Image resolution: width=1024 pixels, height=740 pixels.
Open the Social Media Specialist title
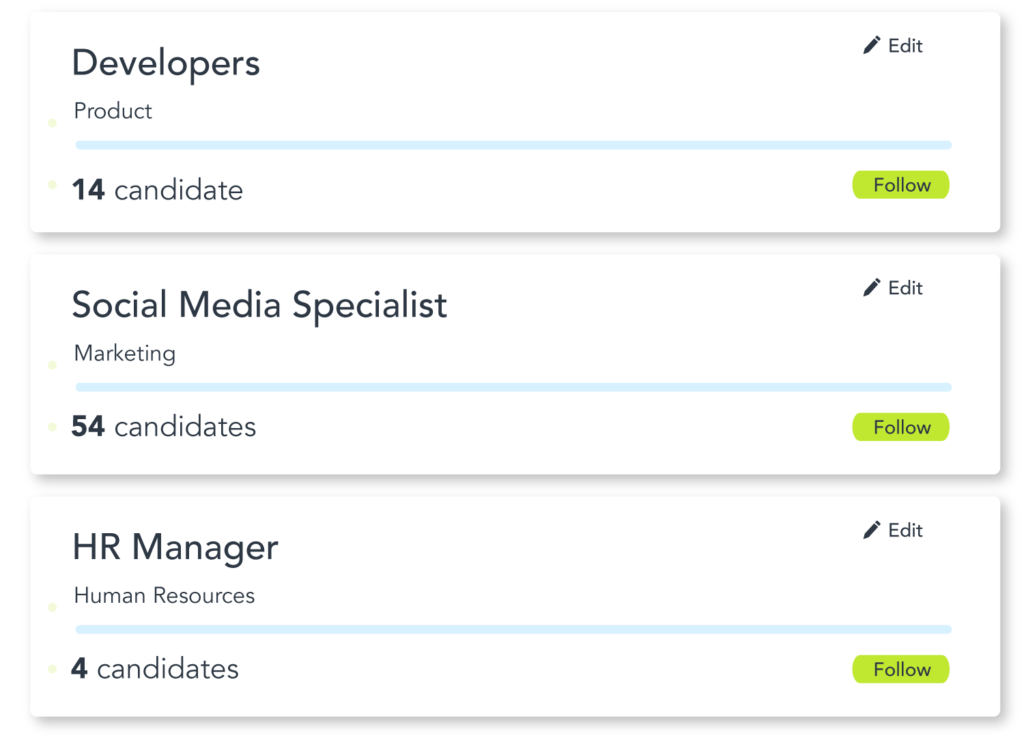(259, 305)
